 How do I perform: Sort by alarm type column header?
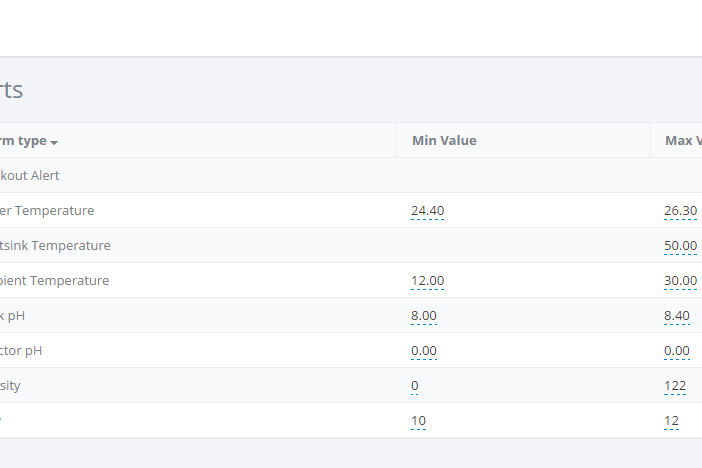[x=23, y=141]
